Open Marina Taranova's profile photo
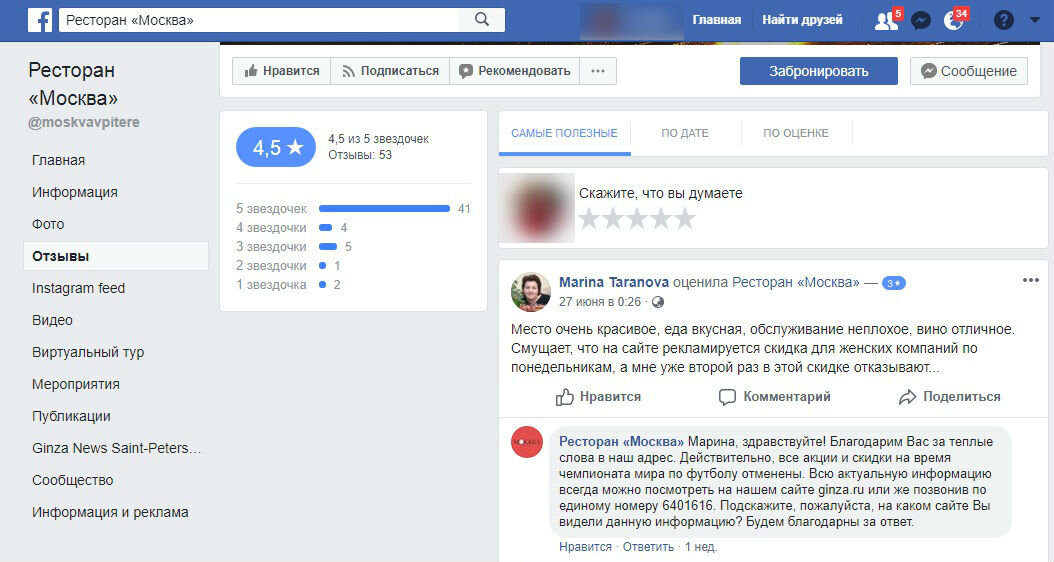The image size is (1054, 562). [x=530, y=292]
